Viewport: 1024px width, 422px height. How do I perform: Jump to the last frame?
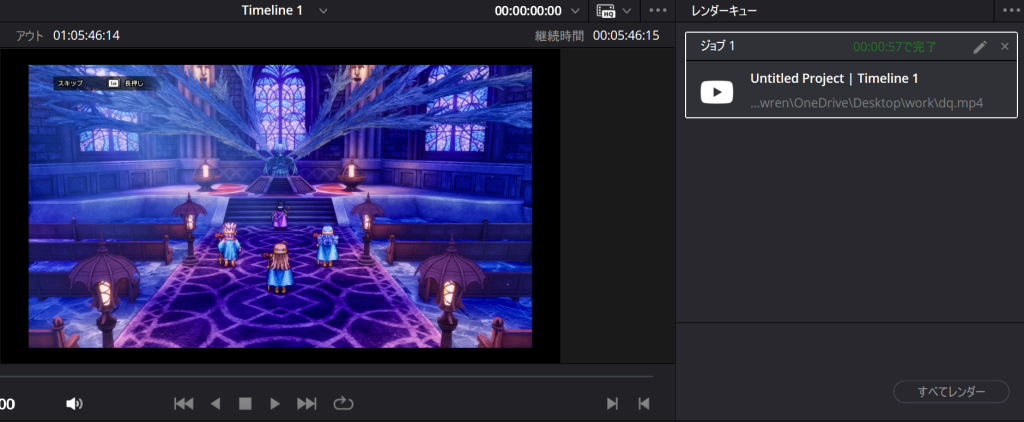click(307, 403)
